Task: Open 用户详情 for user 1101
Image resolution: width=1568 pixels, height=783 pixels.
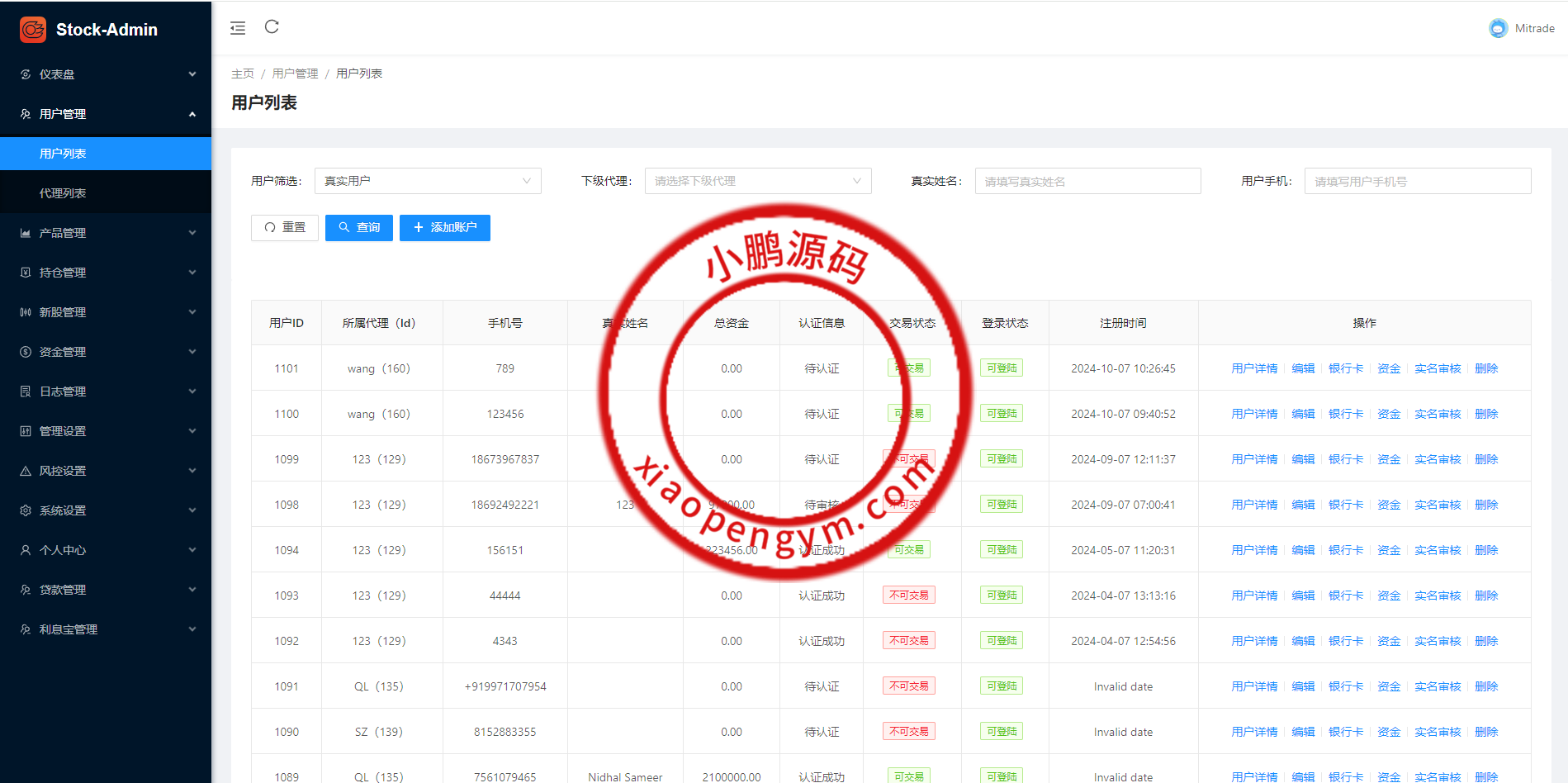Action: click(x=1253, y=368)
